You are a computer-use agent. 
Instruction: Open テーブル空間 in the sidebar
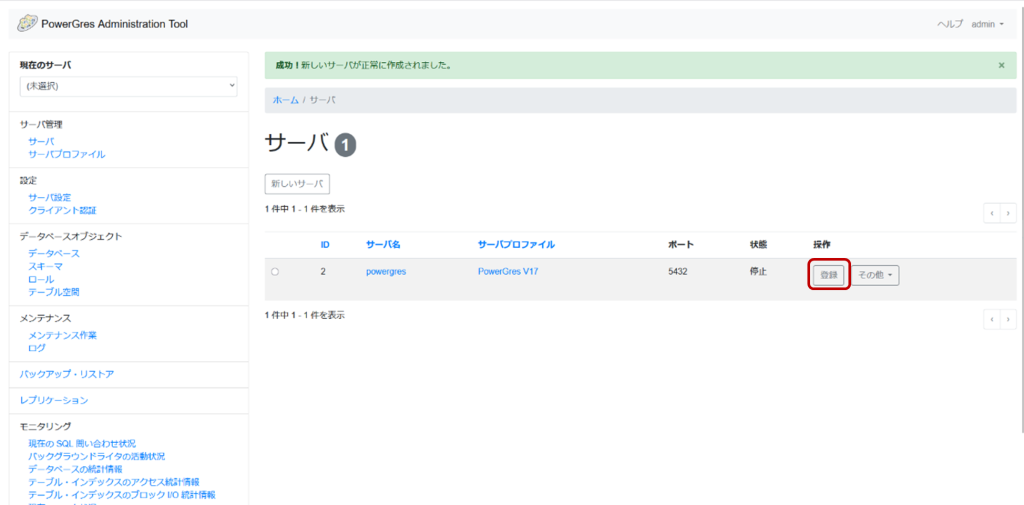[x=54, y=292]
